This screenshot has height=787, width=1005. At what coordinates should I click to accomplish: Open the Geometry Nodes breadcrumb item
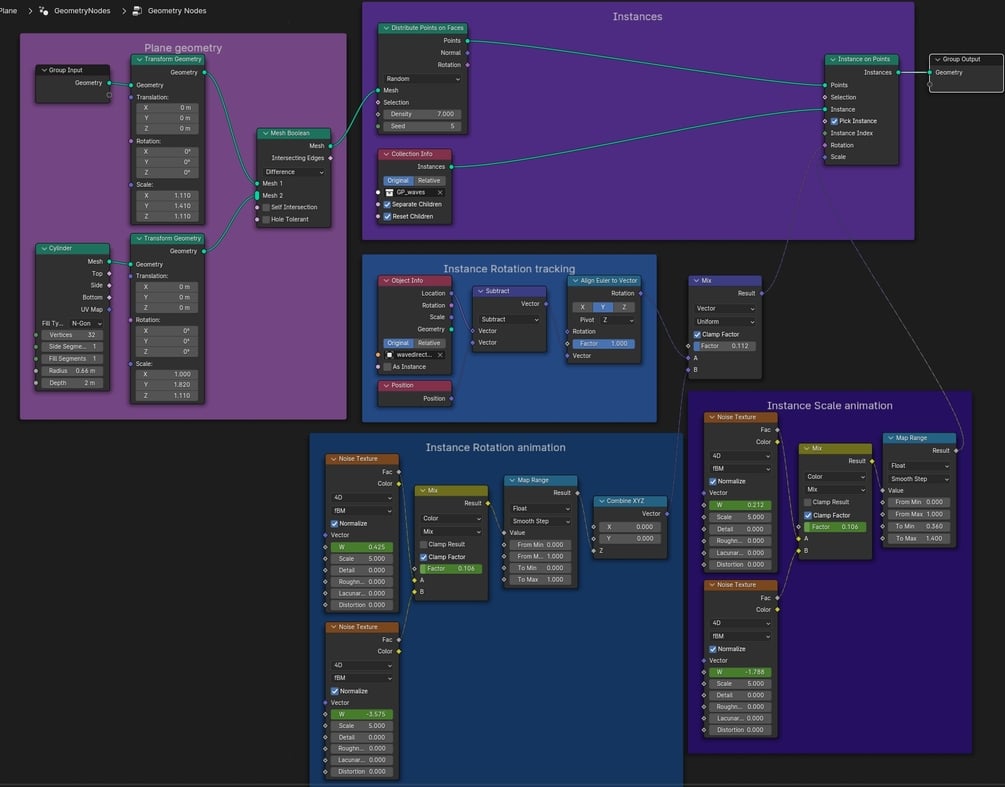coord(177,10)
